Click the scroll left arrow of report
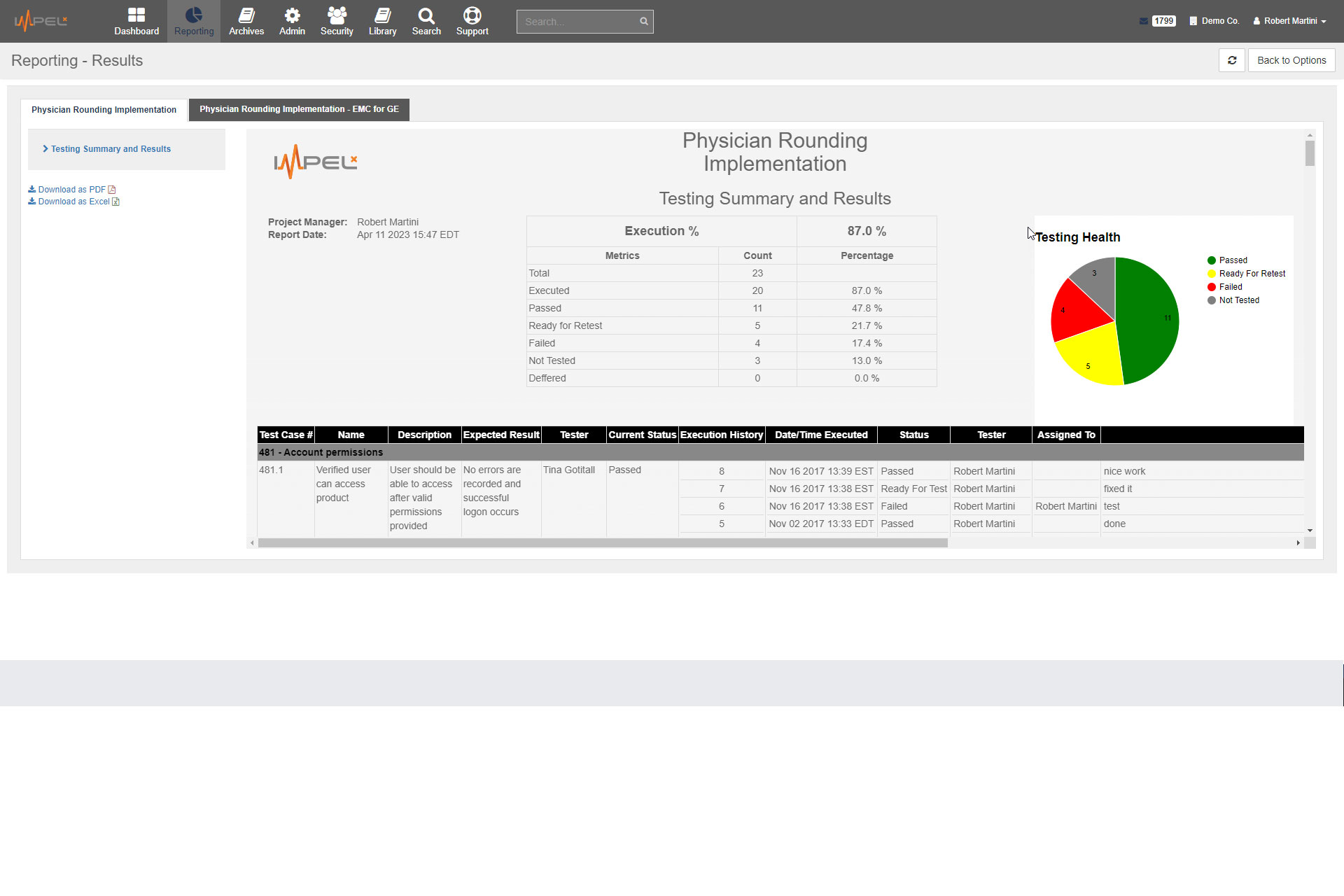1344x896 pixels. coord(252,543)
